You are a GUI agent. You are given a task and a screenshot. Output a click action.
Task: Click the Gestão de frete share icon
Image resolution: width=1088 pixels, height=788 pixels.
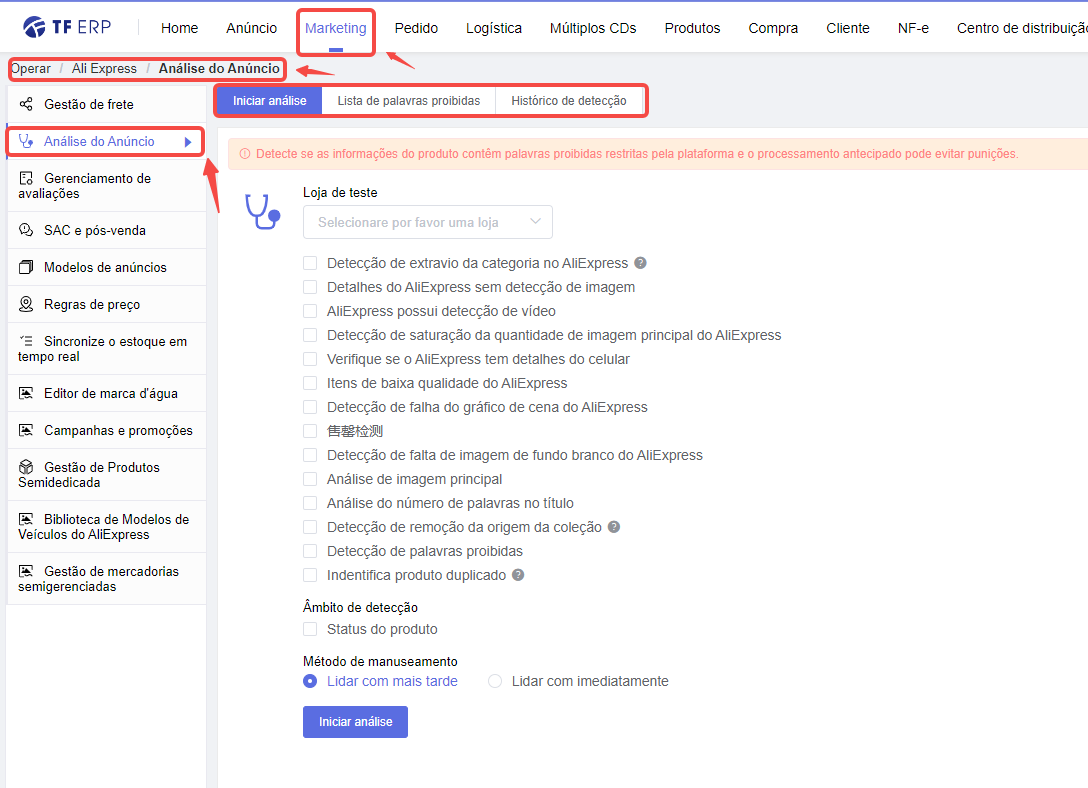click(x=26, y=104)
